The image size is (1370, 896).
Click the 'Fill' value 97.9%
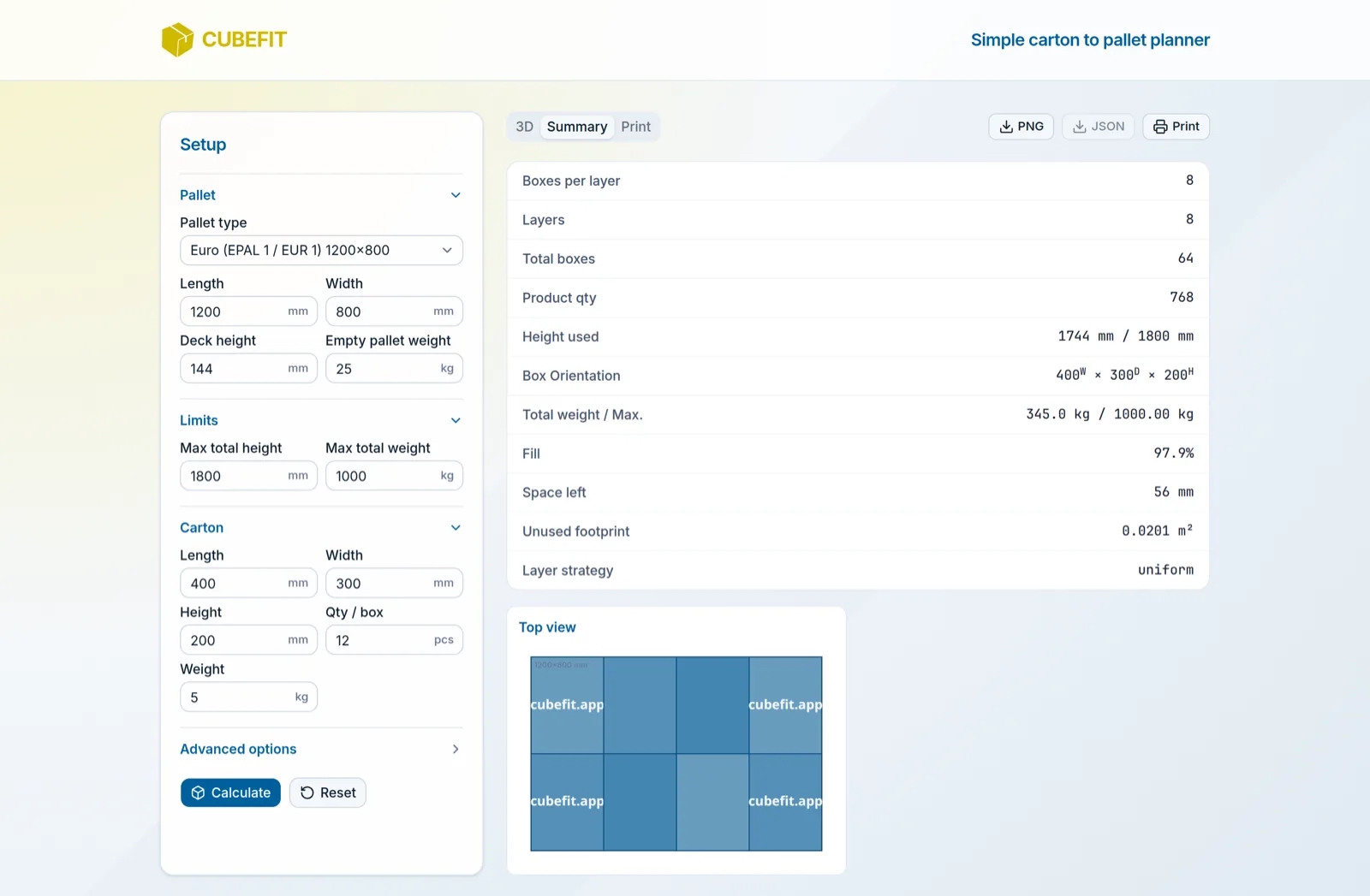click(1174, 453)
